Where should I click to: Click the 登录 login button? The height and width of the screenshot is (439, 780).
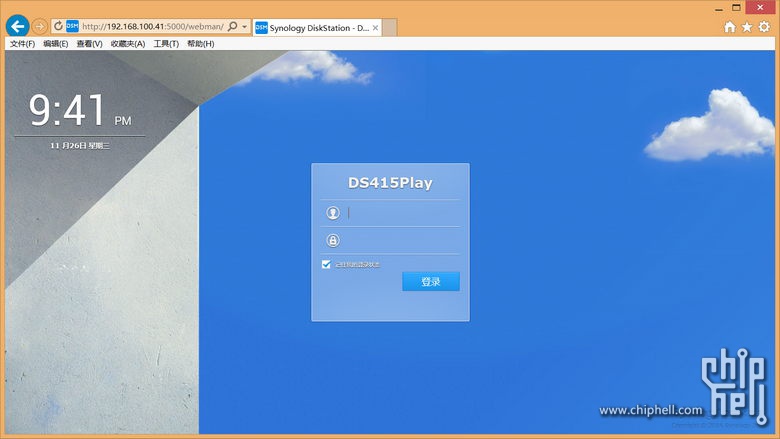click(x=431, y=282)
